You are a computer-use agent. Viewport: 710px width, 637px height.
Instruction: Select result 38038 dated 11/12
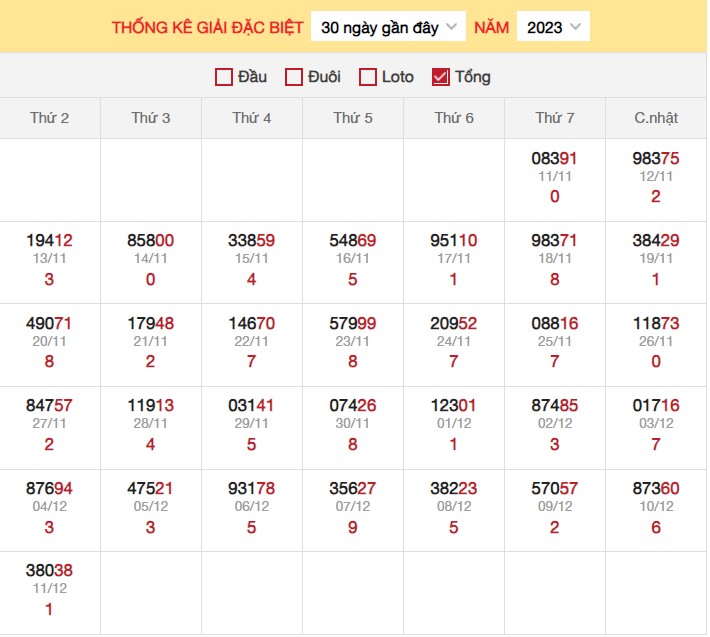click(50, 571)
